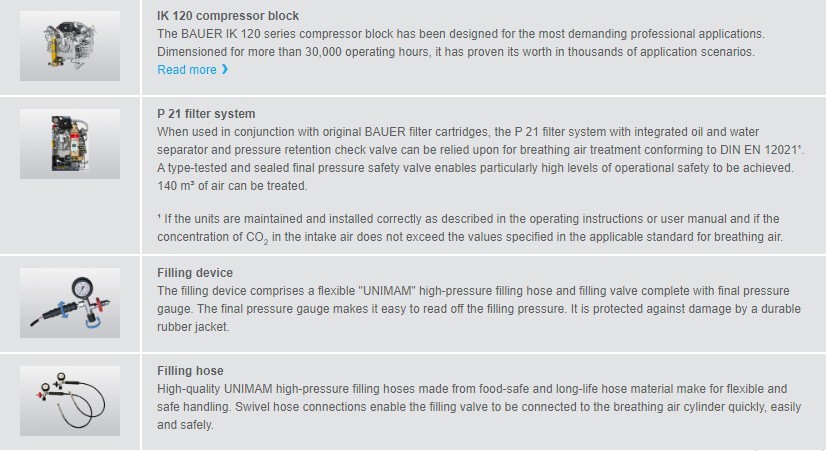View the Filling hose thumbnail
The width and height of the screenshot is (826, 451).
tap(70, 401)
